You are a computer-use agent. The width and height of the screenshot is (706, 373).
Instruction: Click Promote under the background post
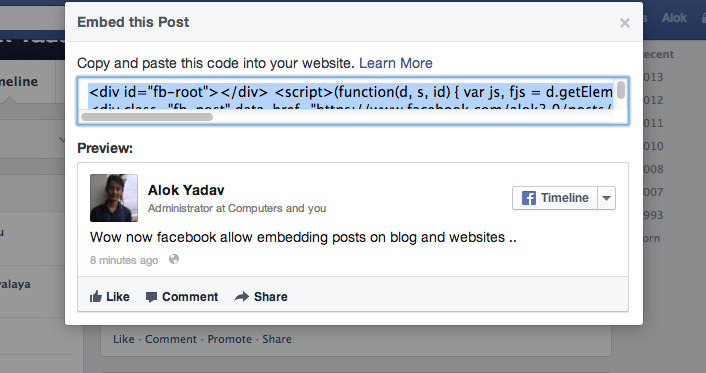coord(230,339)
